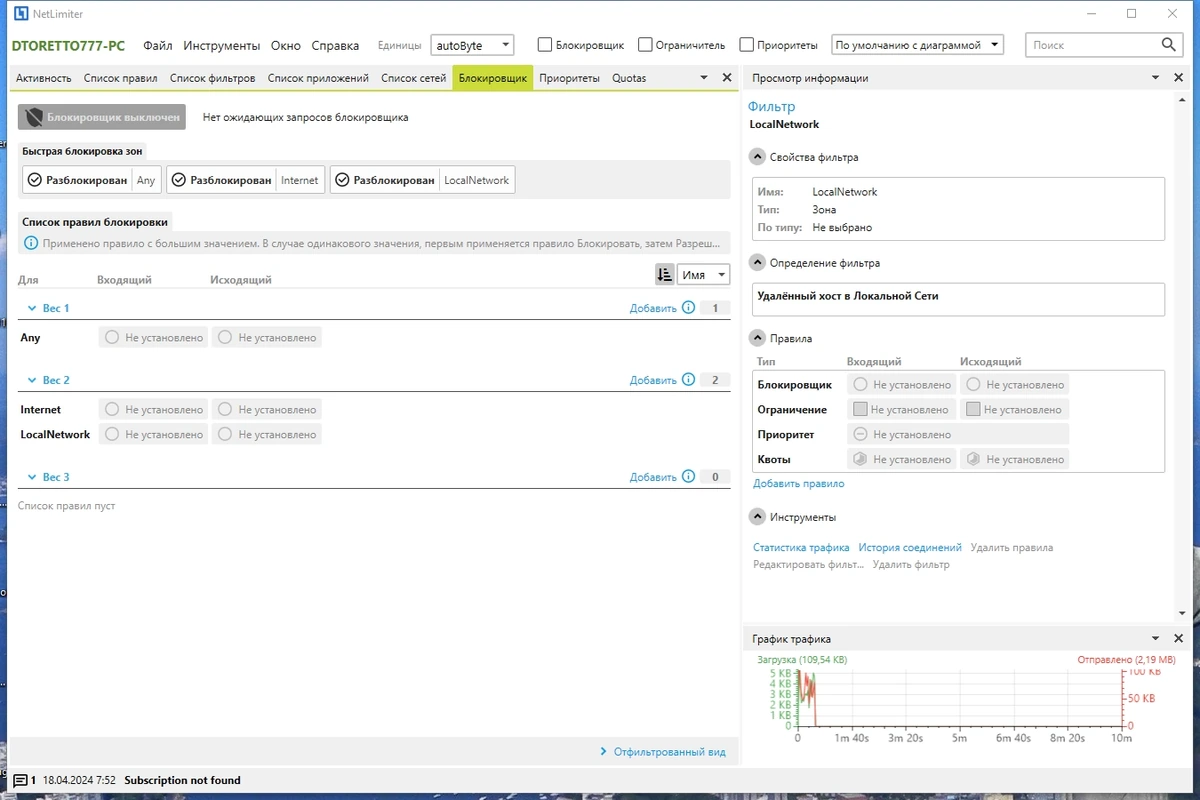The image size is (1200, 800).
Task: Open the По умолчанию с диаграммой dropdown
Action: click(917, 45)
